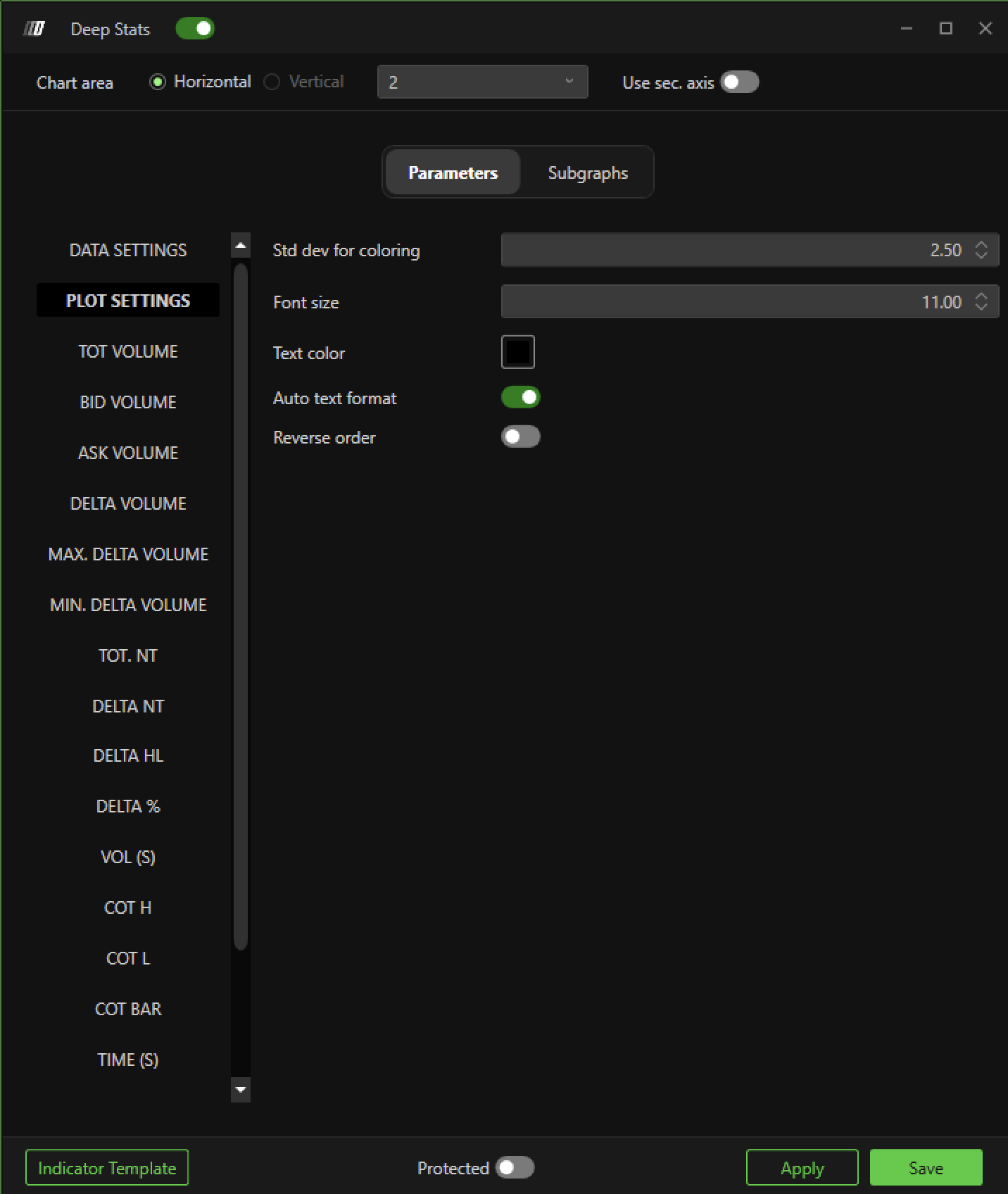Enable the Use sec. axis toggle
Viewport: 1008px width, 1194px height.
739,82
